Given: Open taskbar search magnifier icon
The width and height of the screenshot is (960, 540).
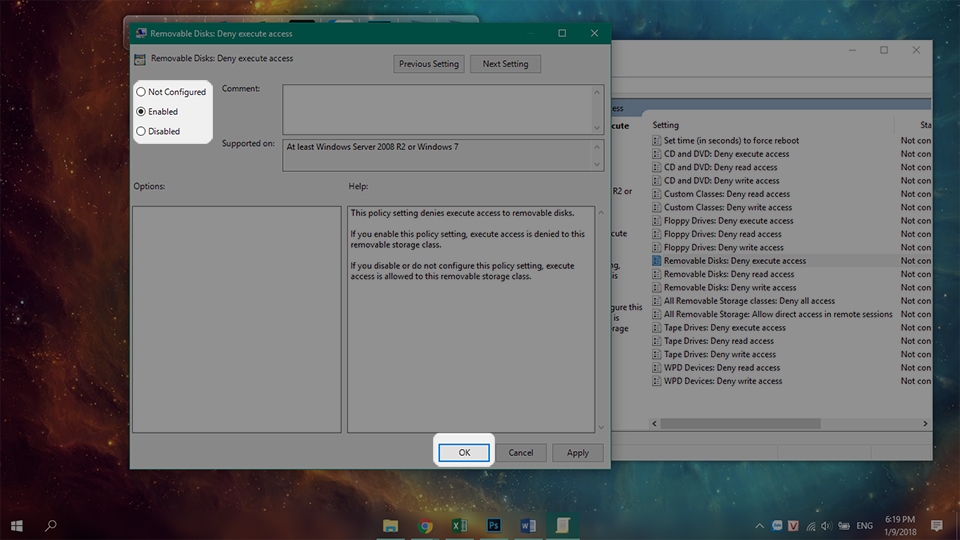Looking at the screenshot, I should point(51,525).
